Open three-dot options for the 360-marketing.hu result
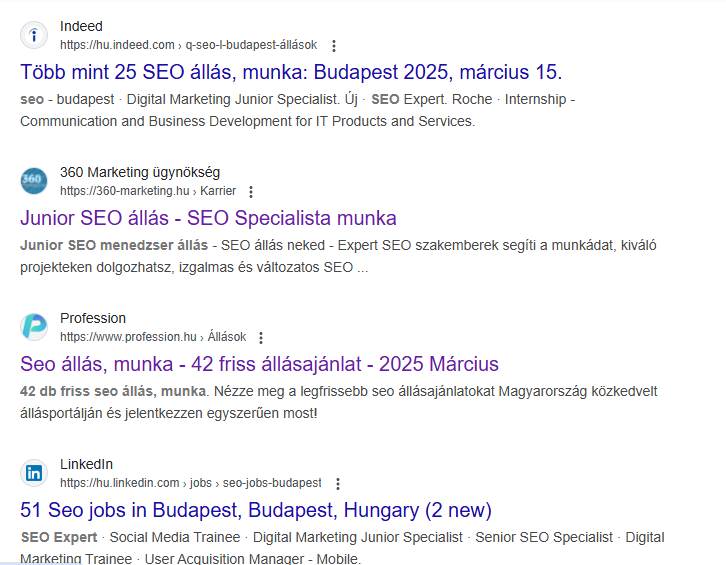The width and height of the screenshot is (726, 565). 251,192
